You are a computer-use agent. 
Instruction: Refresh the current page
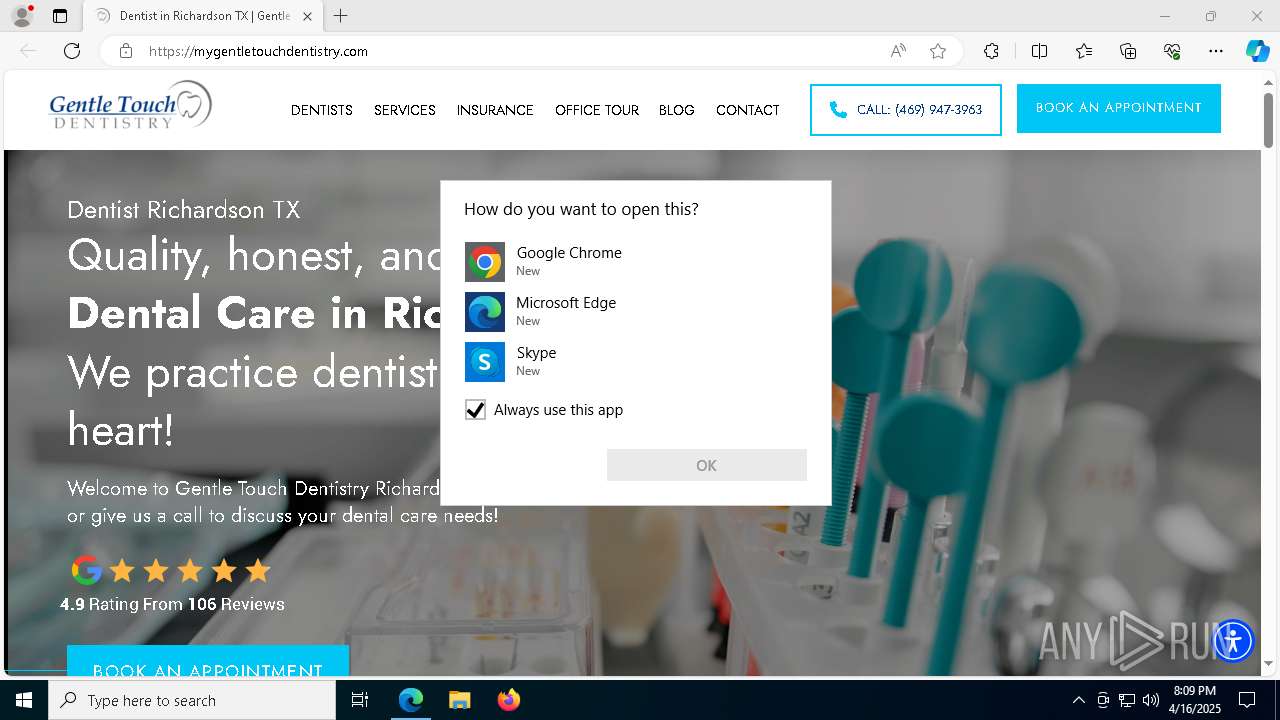(x=72, y=51)
